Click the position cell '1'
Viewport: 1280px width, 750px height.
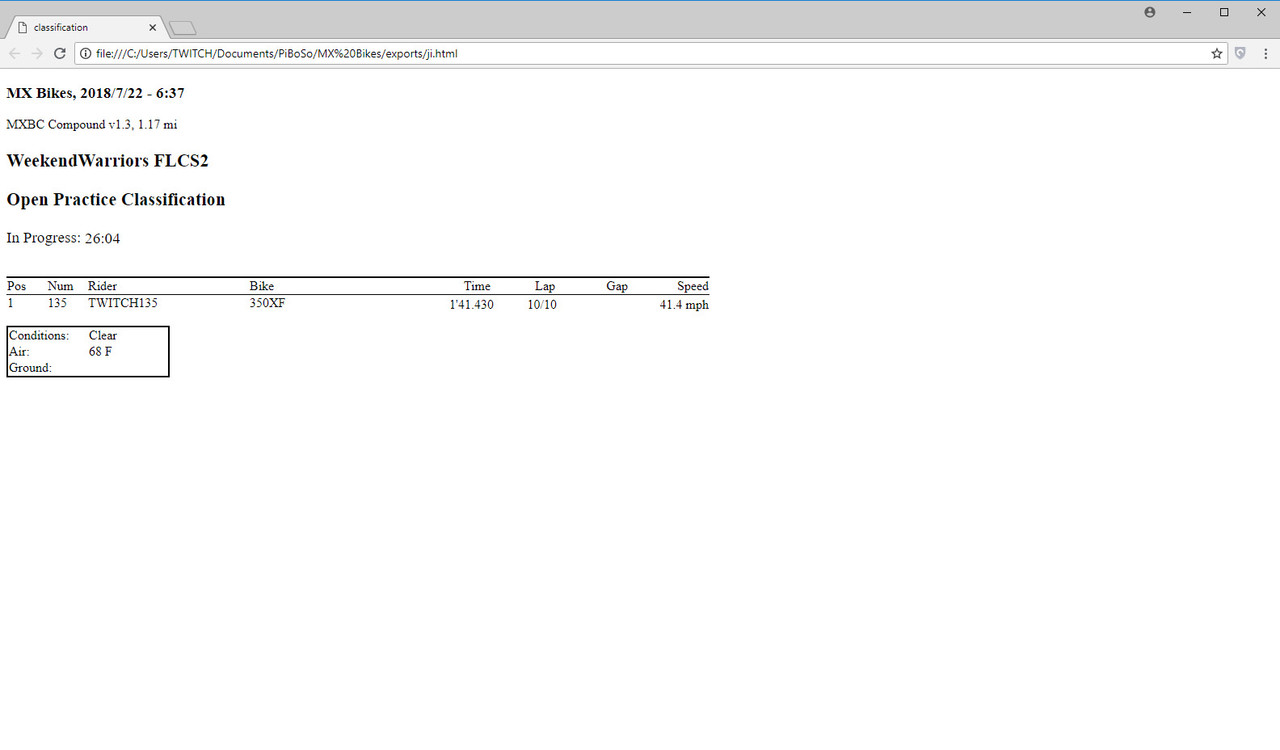tap(10, 303)
